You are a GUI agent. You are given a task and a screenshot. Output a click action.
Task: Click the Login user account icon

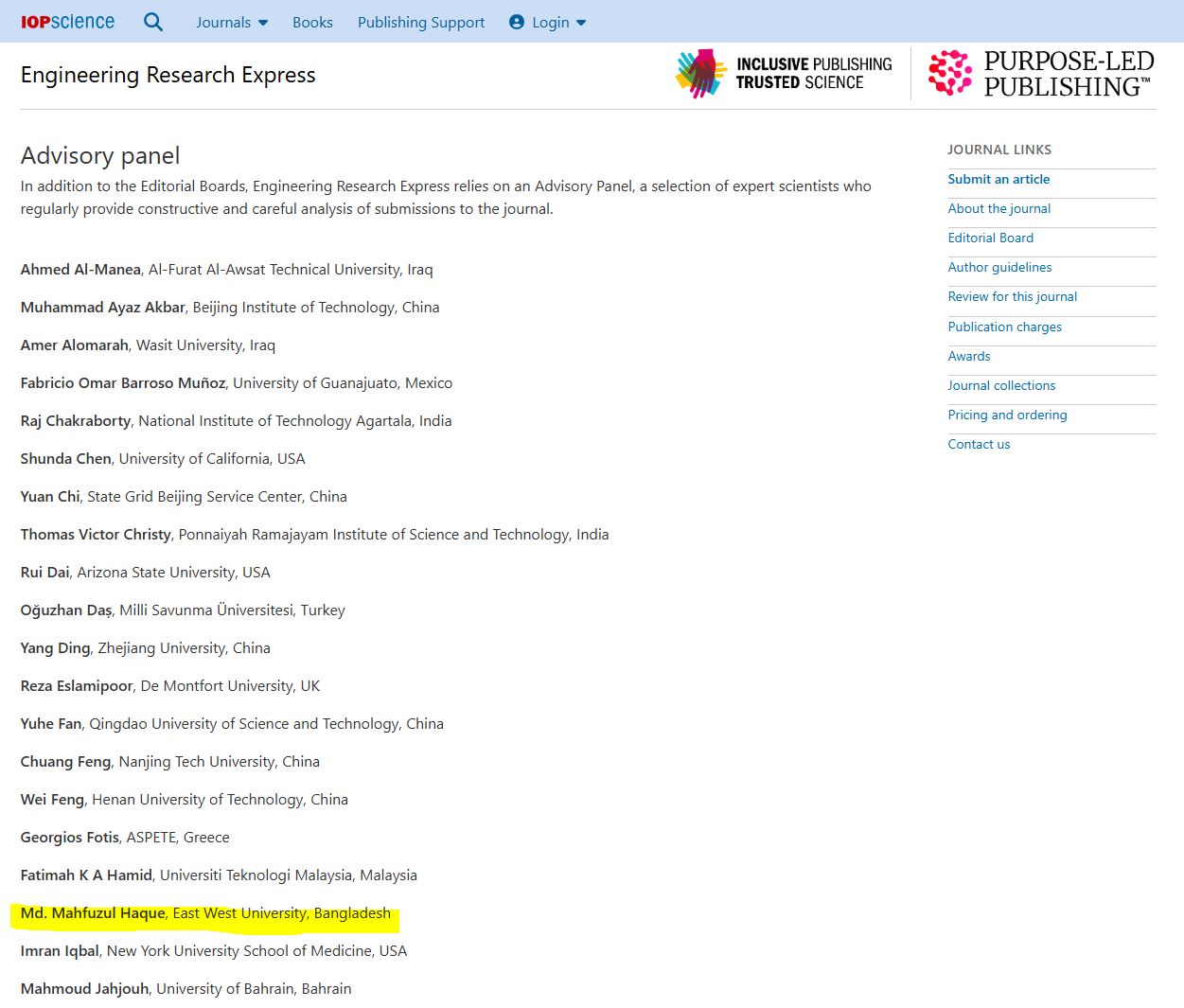pyautogui.click(x=517, y=22)
